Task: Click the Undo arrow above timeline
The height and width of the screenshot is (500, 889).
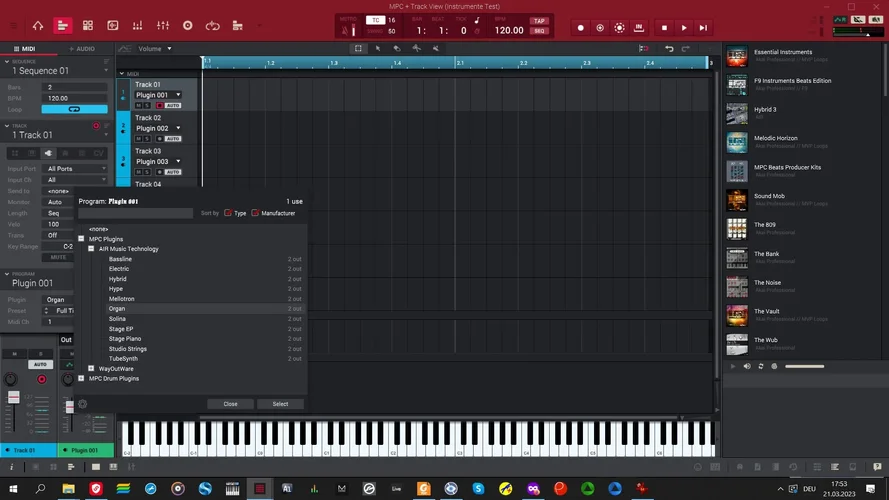Action: pos(669,48)
